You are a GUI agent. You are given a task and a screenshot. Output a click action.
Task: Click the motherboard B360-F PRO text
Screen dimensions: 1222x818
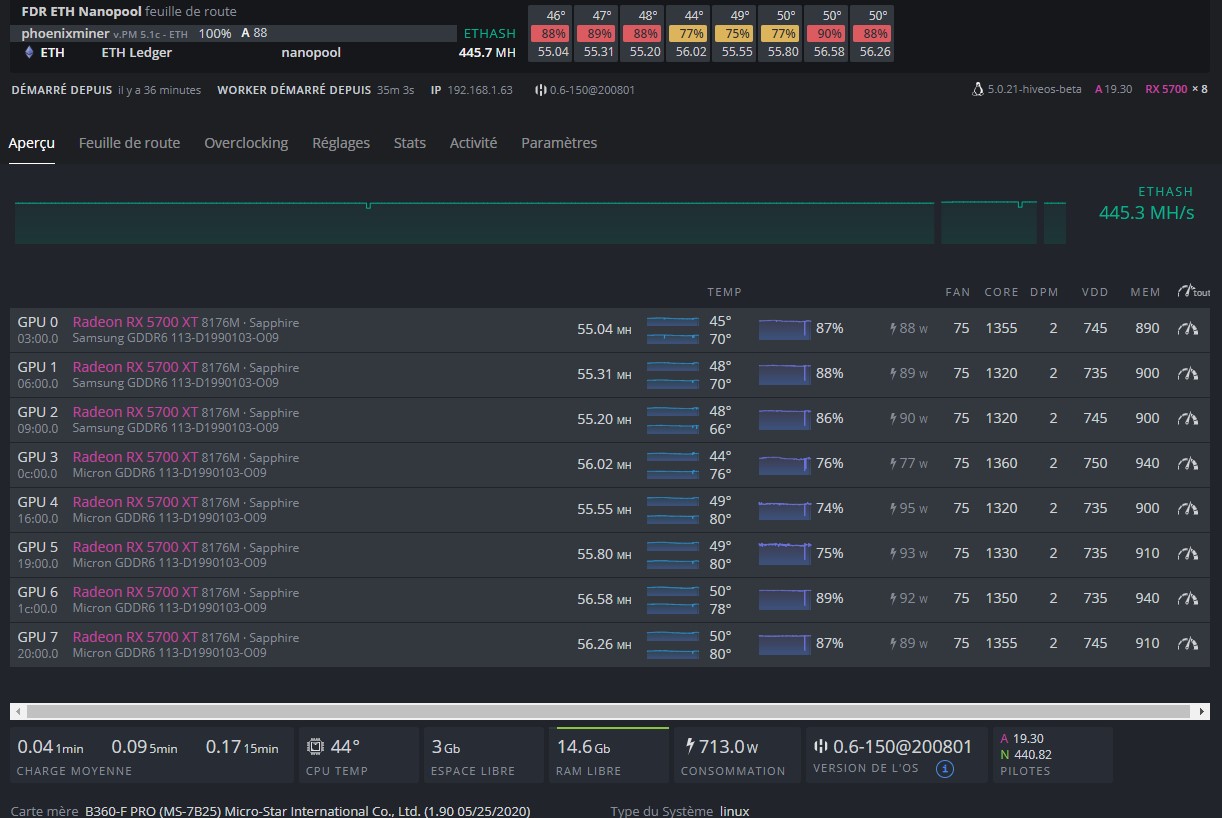(307, 810)
